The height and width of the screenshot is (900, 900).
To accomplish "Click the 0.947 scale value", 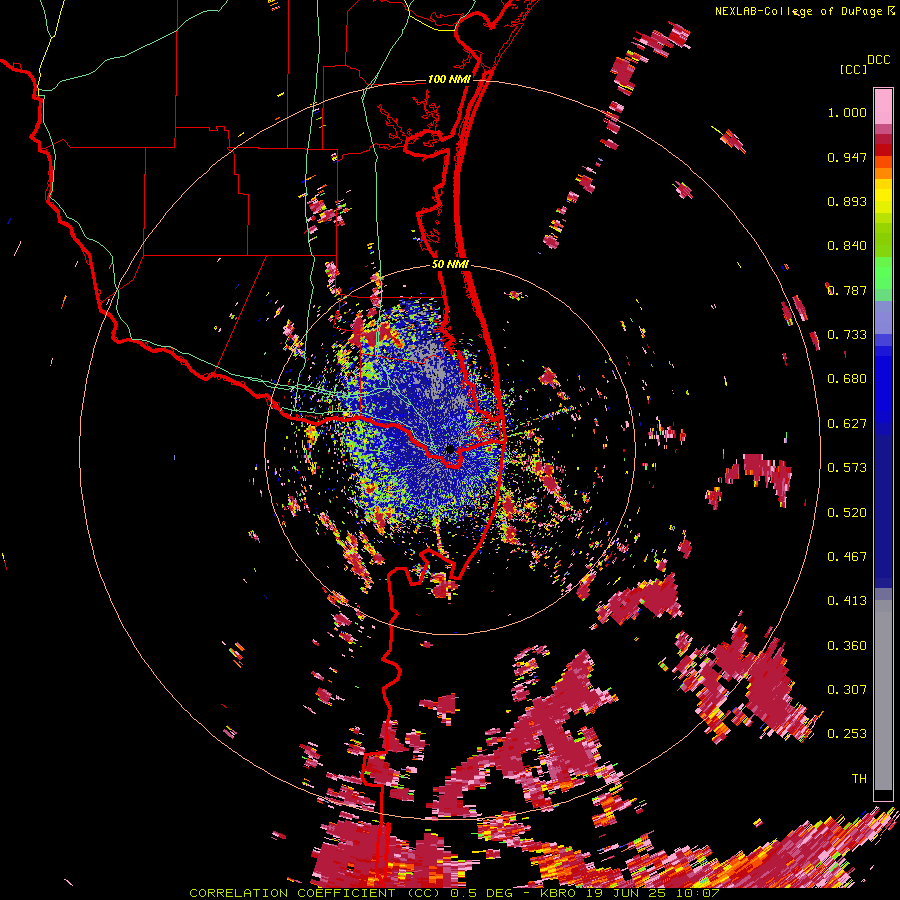I will [847, 157].
